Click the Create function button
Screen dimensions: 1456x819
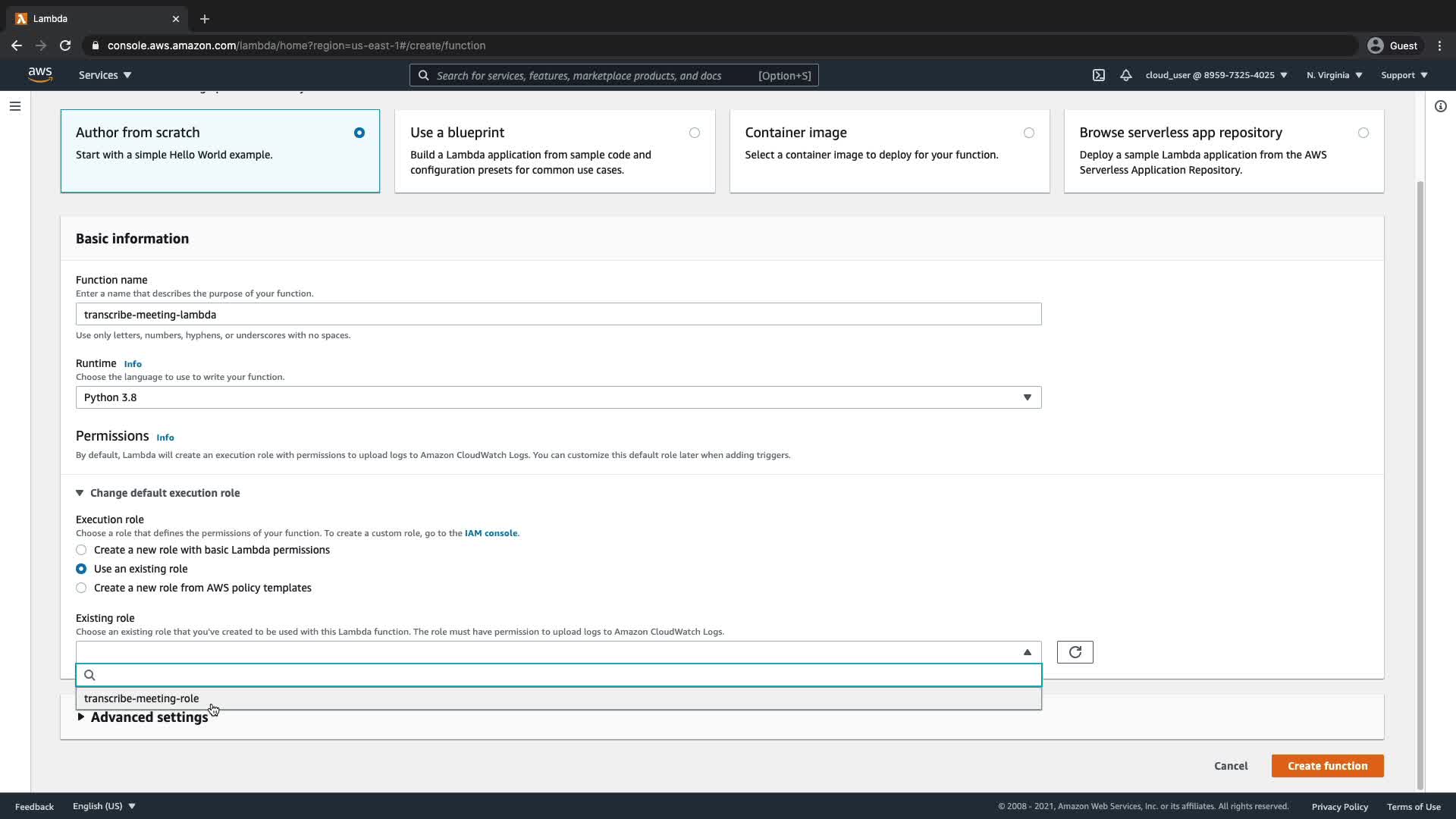pos(1327,766)
